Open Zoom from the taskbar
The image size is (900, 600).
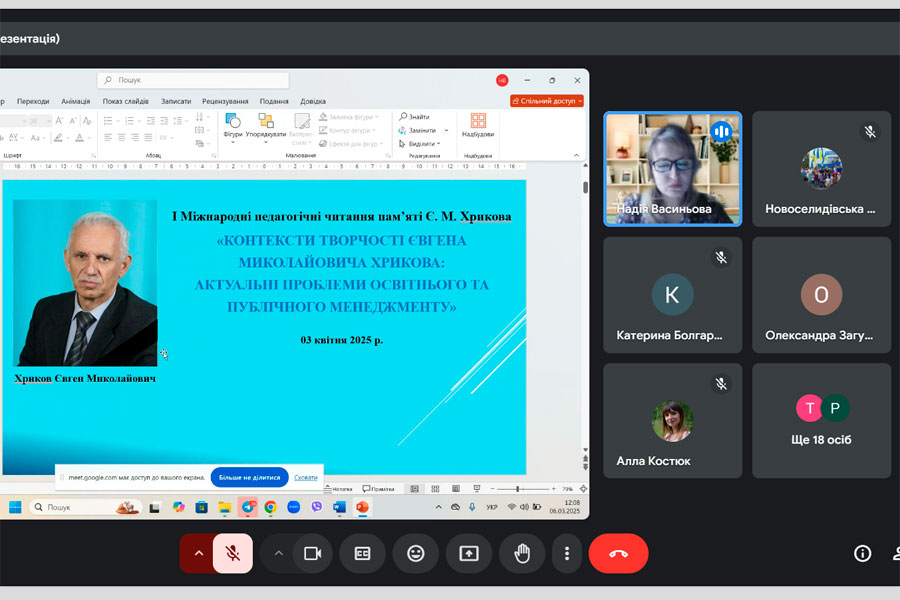[293, 507]
